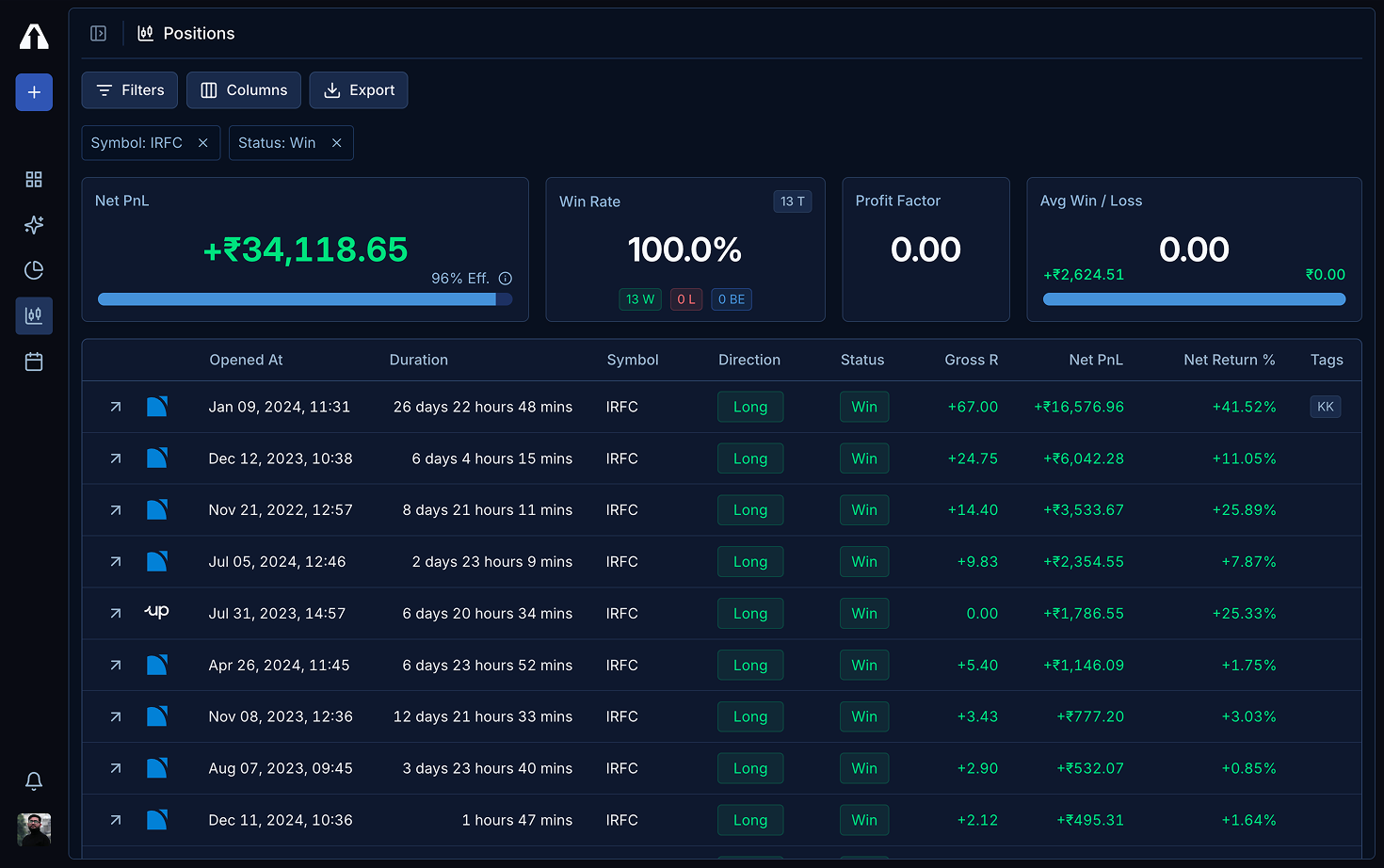The width and height of the screenshot is (1384, 868).
Task: Open the Dashboard grid icon in sidebar
Action: pyautogui.click(x=34, y=179)
